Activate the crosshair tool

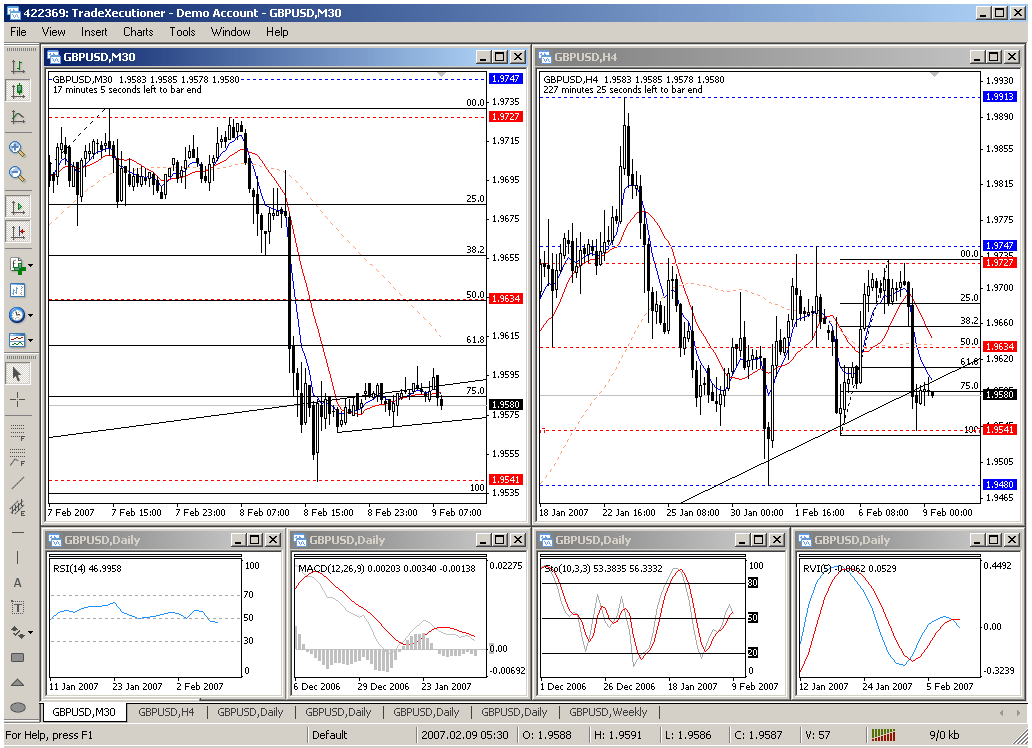[x=18, y=399]
